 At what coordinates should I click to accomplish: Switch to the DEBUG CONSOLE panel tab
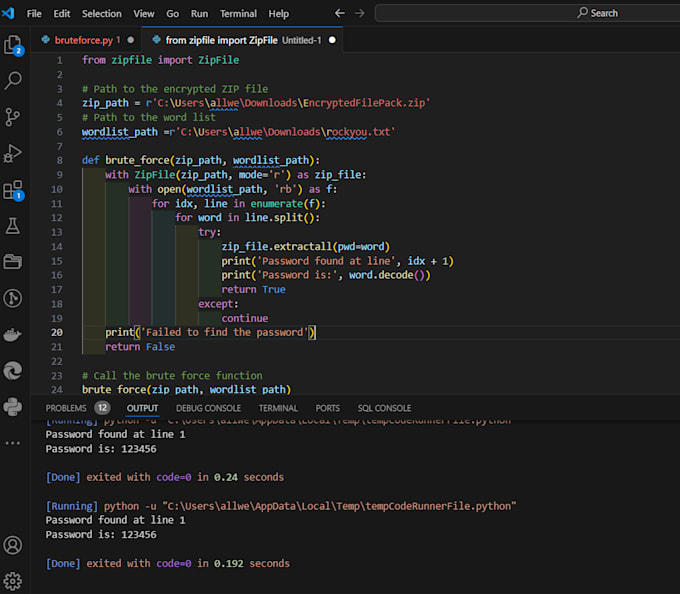click(208, 408)
